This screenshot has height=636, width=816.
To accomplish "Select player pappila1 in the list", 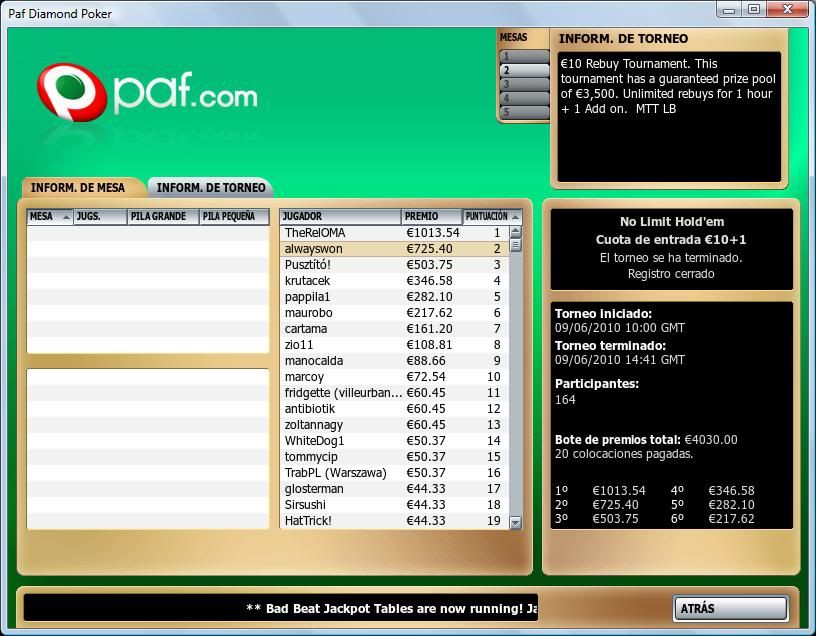I will tap(394, 297).
